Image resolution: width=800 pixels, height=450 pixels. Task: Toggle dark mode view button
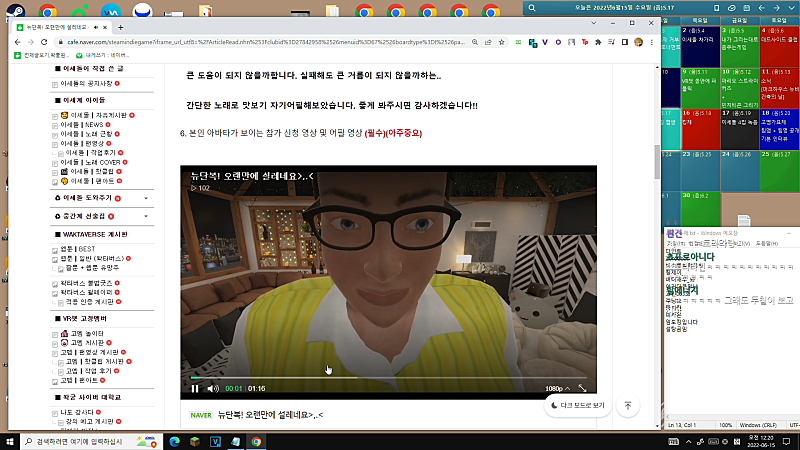tap(578, 406)
